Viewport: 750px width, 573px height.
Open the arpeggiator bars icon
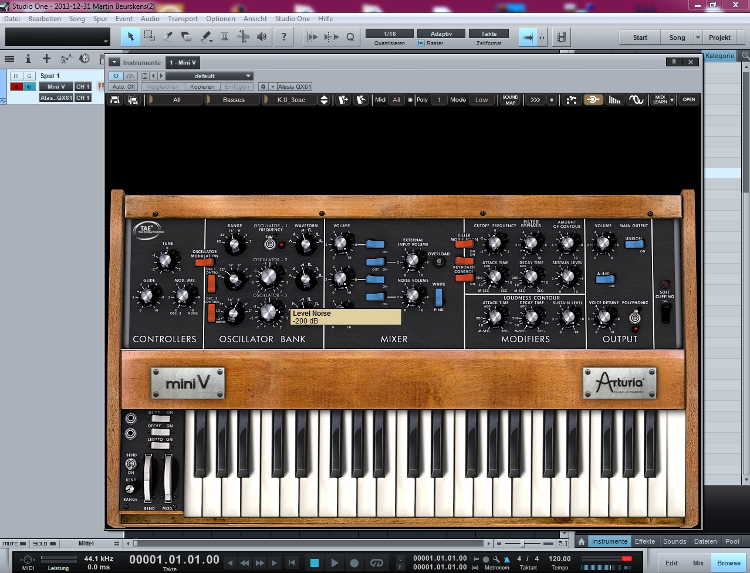click(614, 99)
